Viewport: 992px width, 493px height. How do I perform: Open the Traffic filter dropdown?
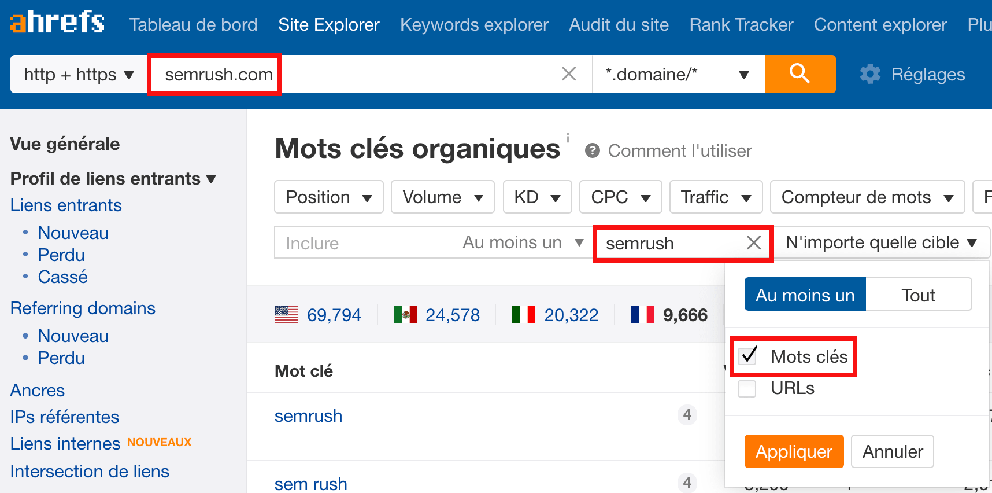716,197
